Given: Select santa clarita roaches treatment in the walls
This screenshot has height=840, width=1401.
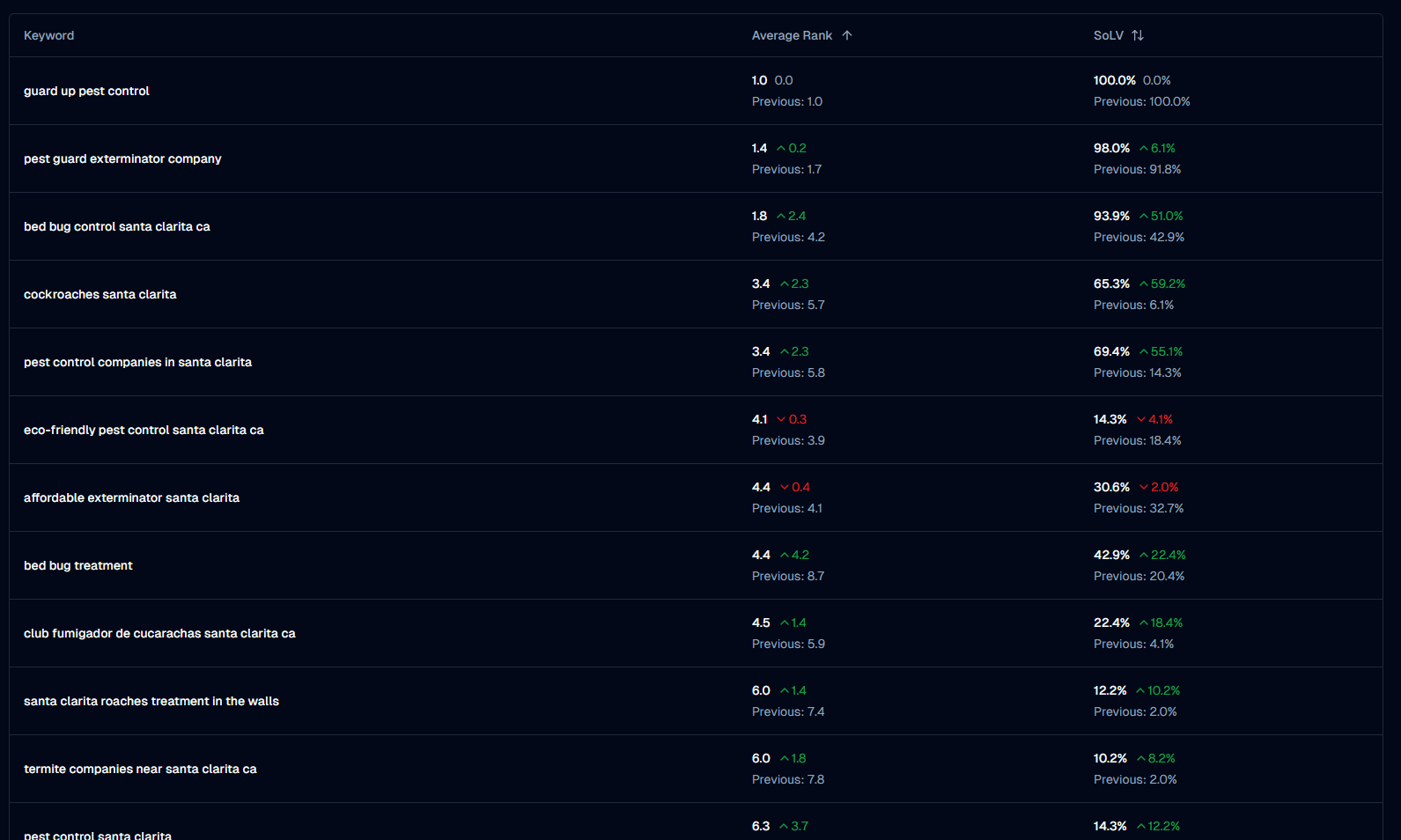Looking at the screenshot, I should [151, 701].
